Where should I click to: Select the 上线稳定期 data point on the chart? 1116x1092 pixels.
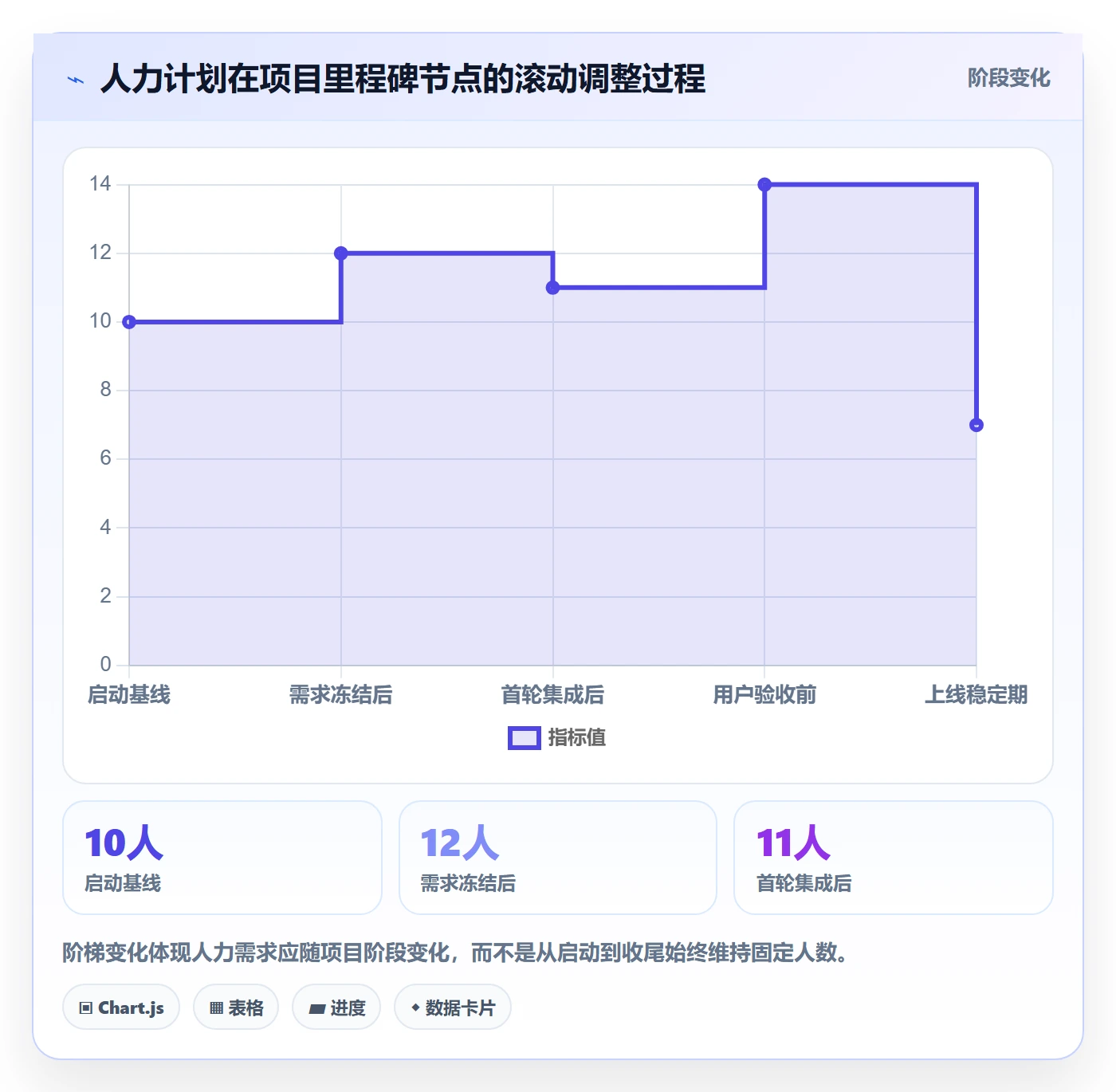point(976,425)
